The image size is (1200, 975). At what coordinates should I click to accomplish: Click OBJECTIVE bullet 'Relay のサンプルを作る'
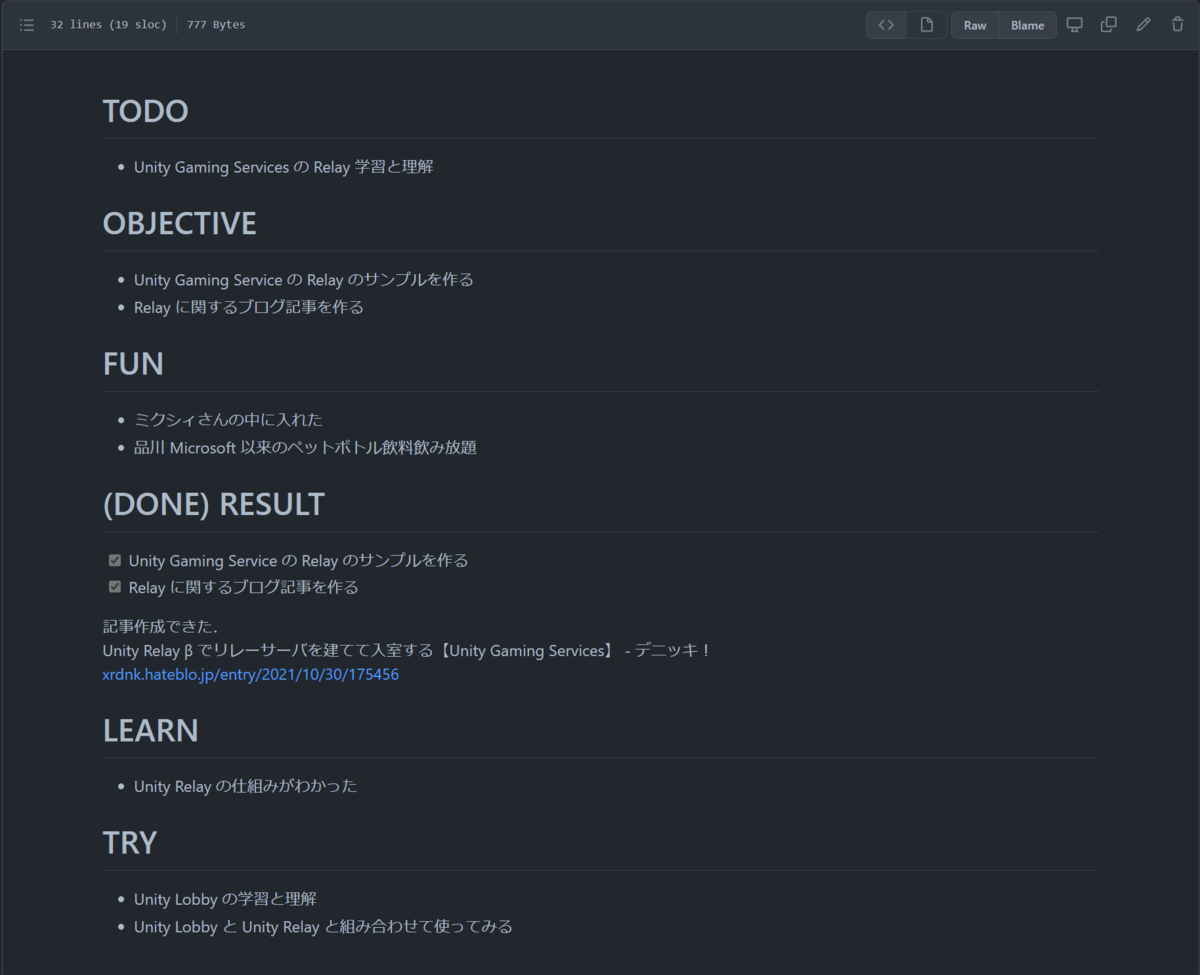tap(304, 279)
